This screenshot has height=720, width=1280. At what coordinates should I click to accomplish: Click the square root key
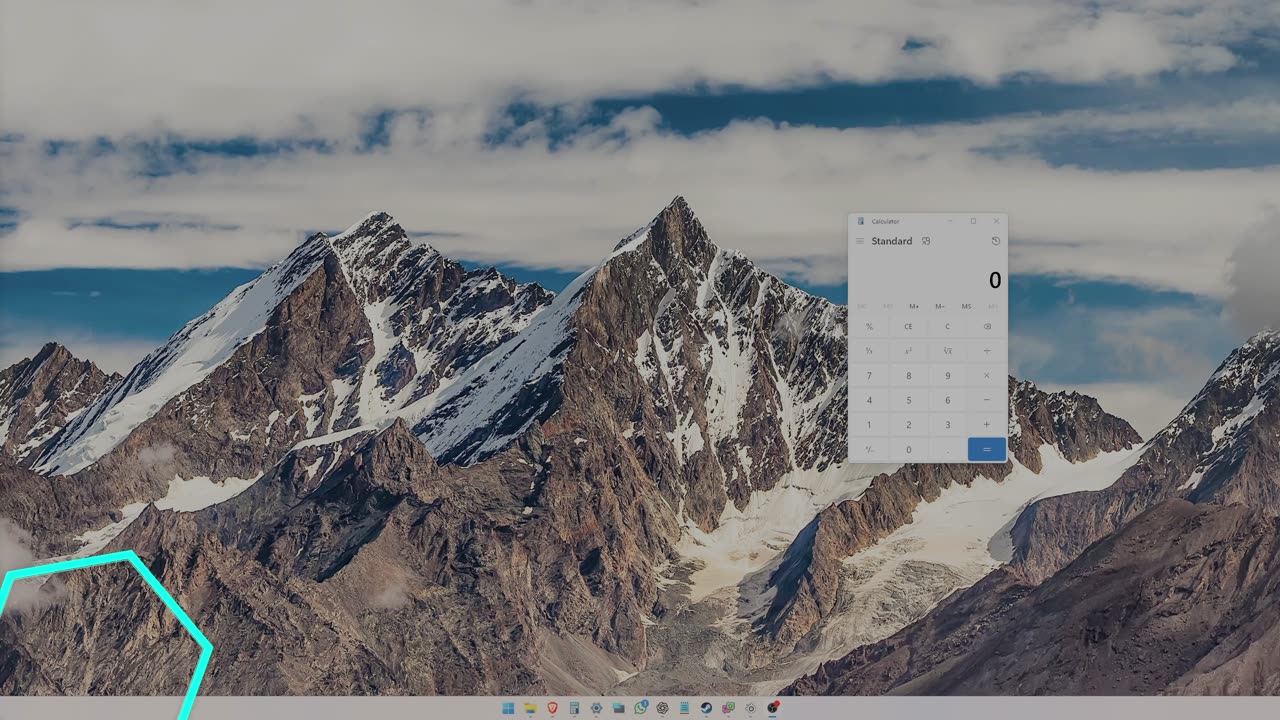click(947, 351)
